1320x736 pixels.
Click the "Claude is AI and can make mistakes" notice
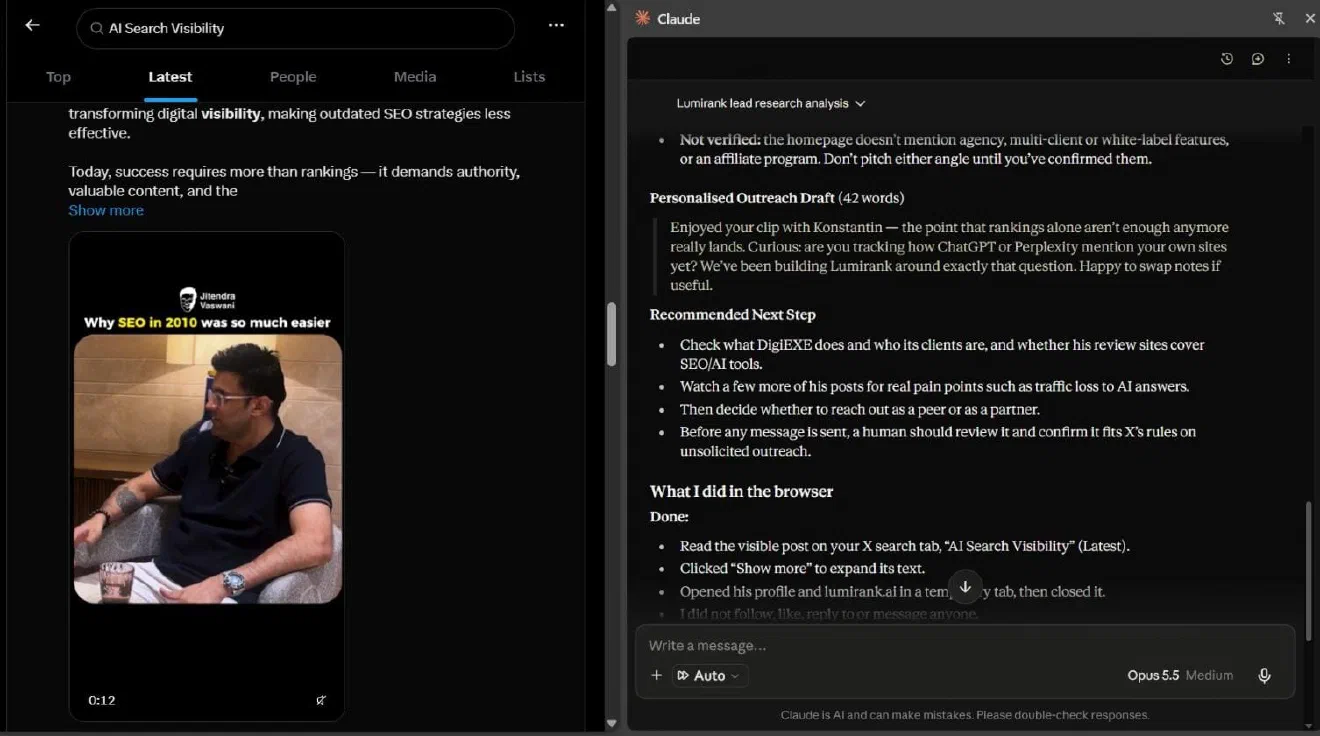pos(965,715)
